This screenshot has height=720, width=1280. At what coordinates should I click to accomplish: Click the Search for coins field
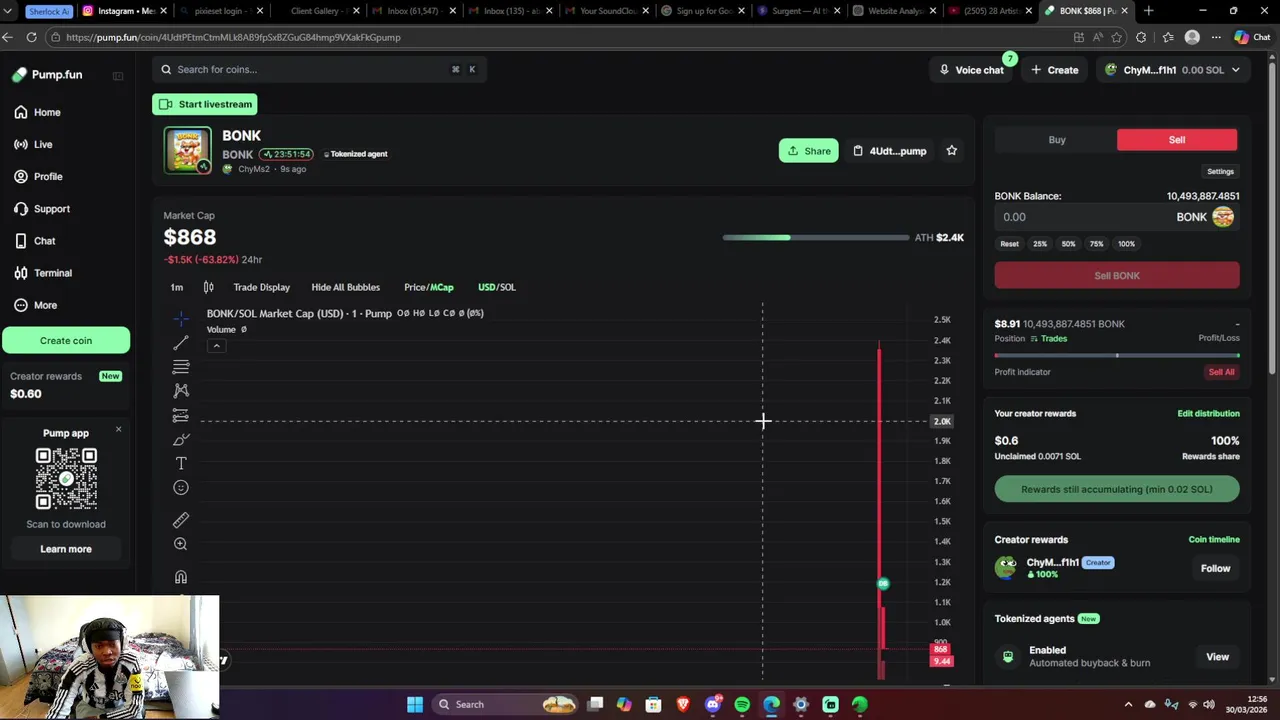pos(320,70)
